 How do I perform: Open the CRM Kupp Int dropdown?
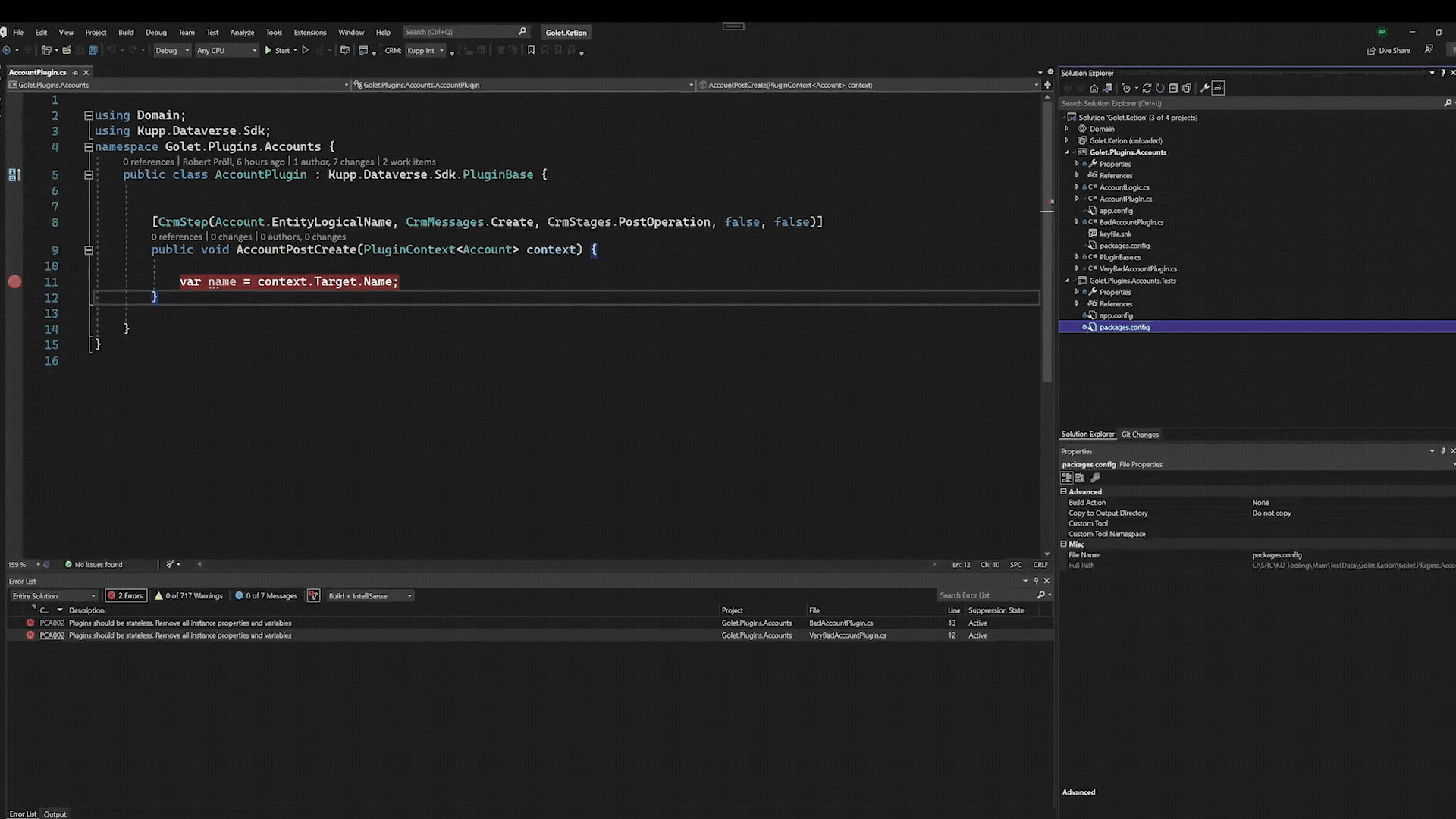426,50
